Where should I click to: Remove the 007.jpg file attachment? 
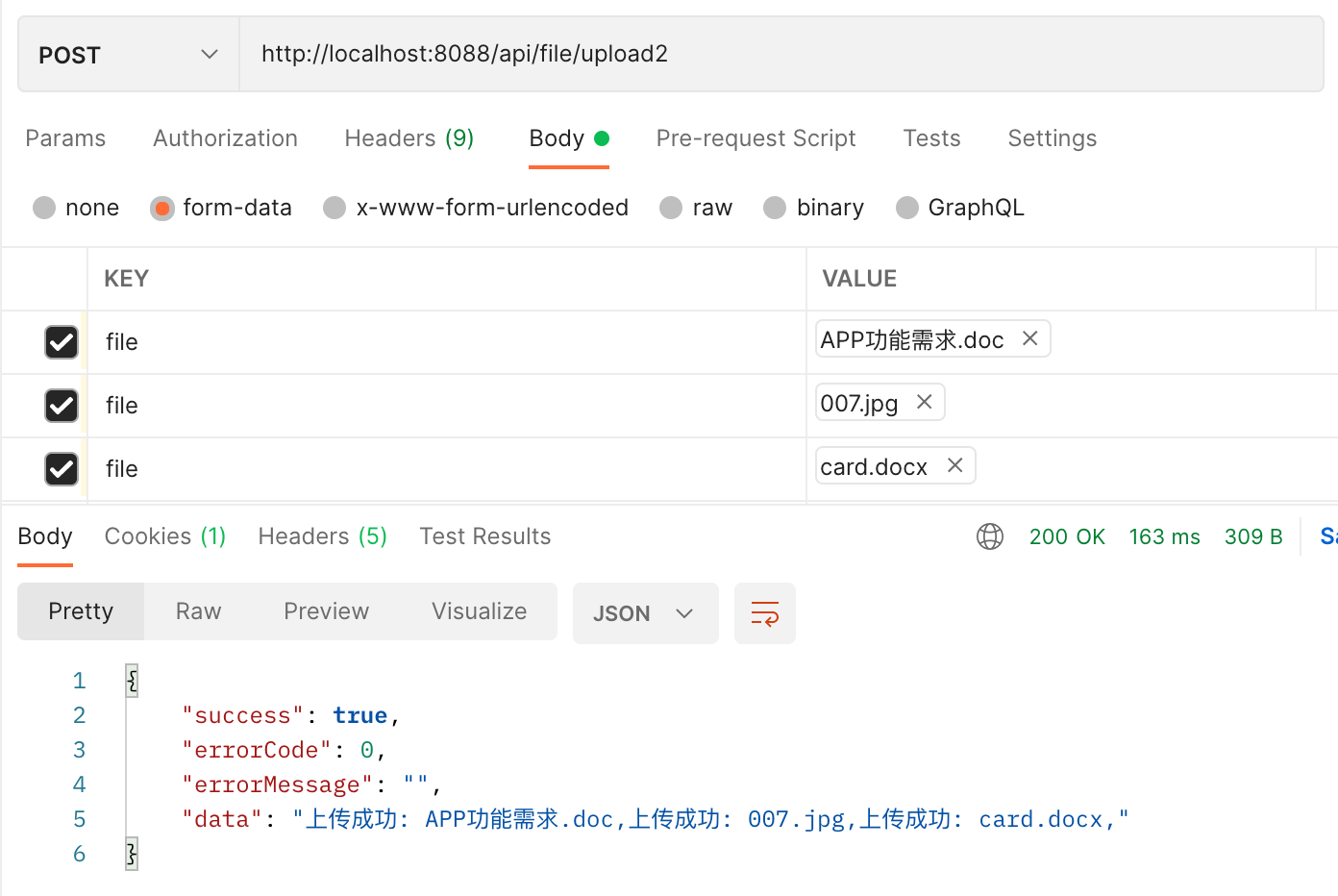[x=924, y=402]
